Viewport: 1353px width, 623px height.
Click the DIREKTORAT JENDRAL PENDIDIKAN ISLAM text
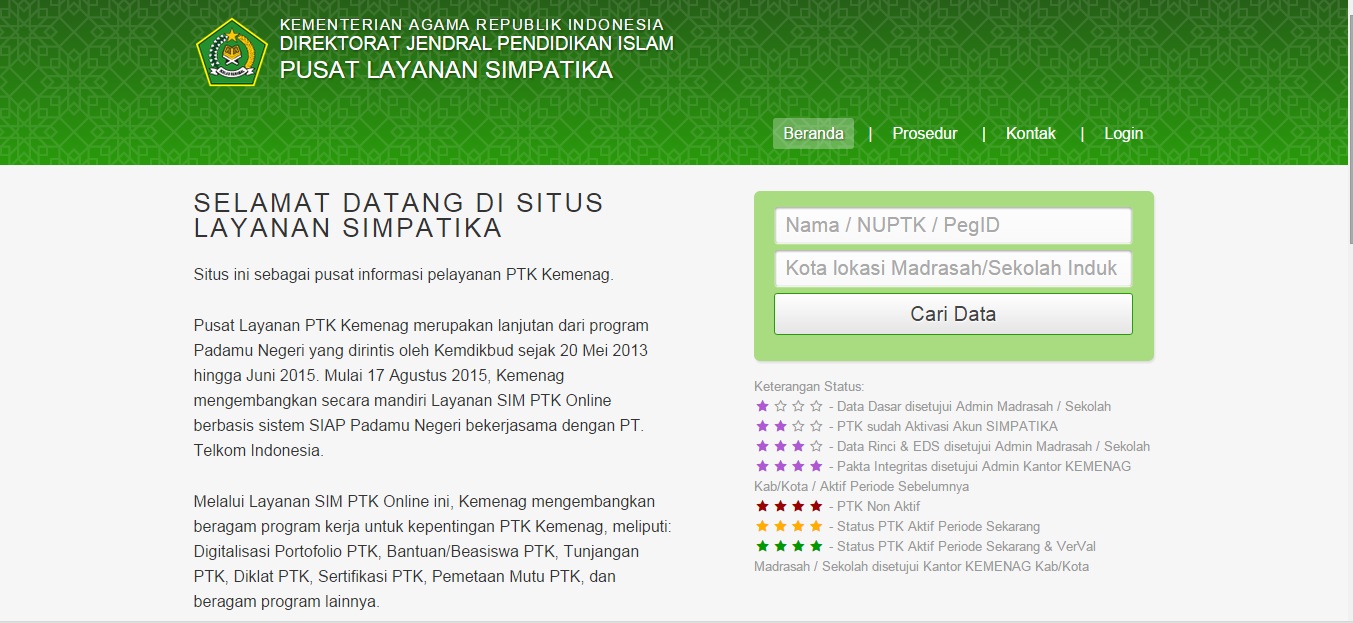coord(476,43)
